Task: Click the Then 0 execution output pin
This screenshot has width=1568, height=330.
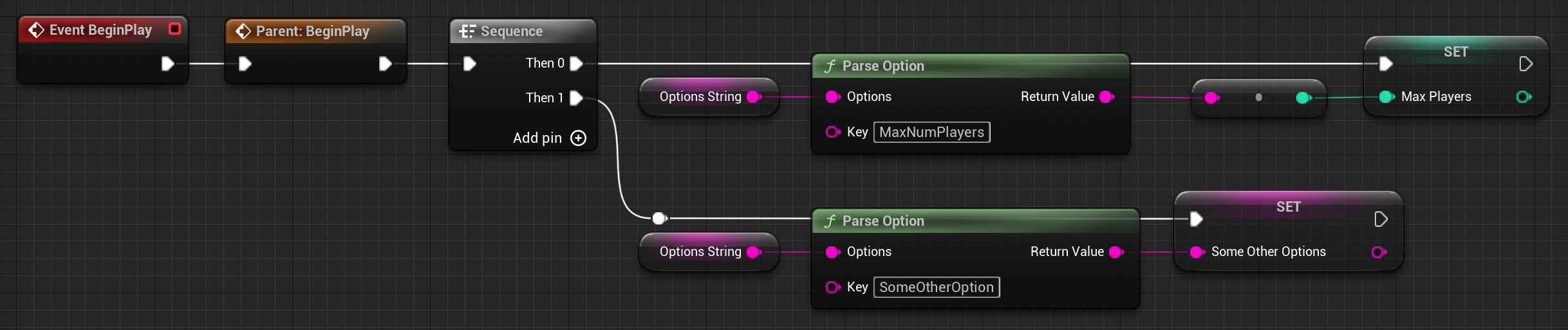Action: 577,63
